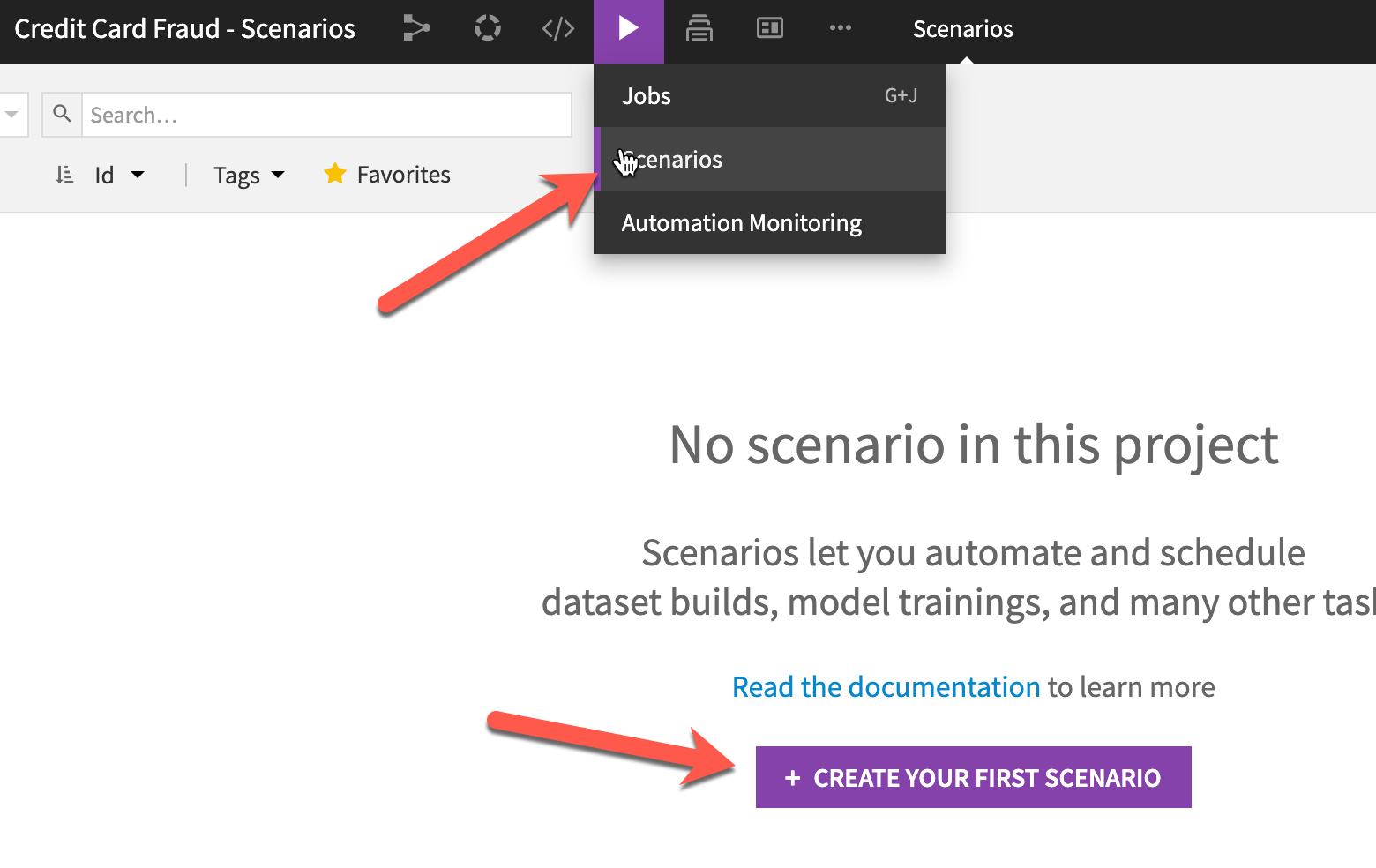
Task: Click inside the Search field
Action: [326, 114]
